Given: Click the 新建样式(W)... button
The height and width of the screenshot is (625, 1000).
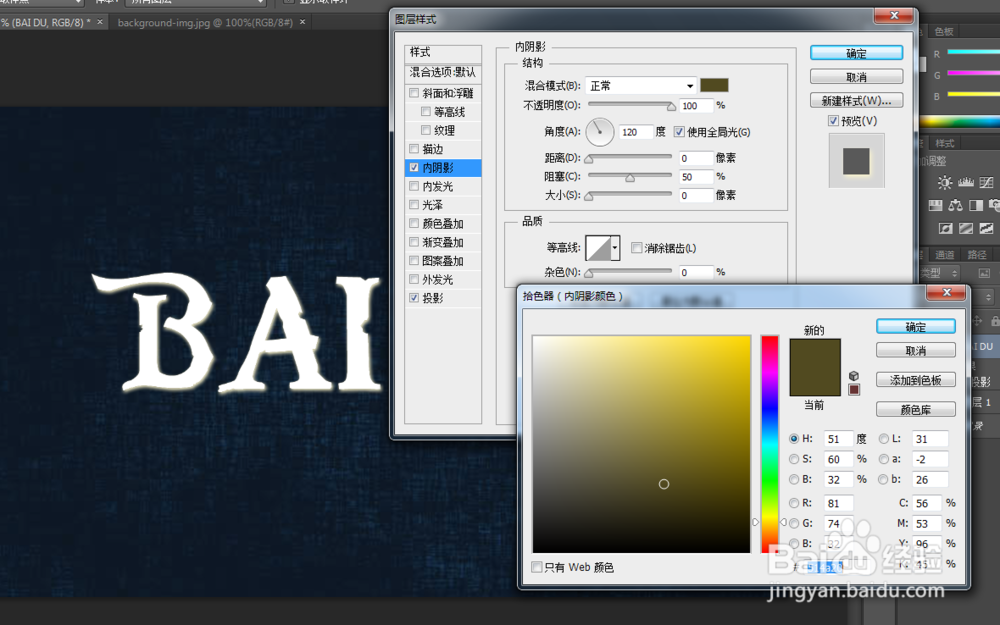Looking at the screenshot, I should (x=857, y=101).
